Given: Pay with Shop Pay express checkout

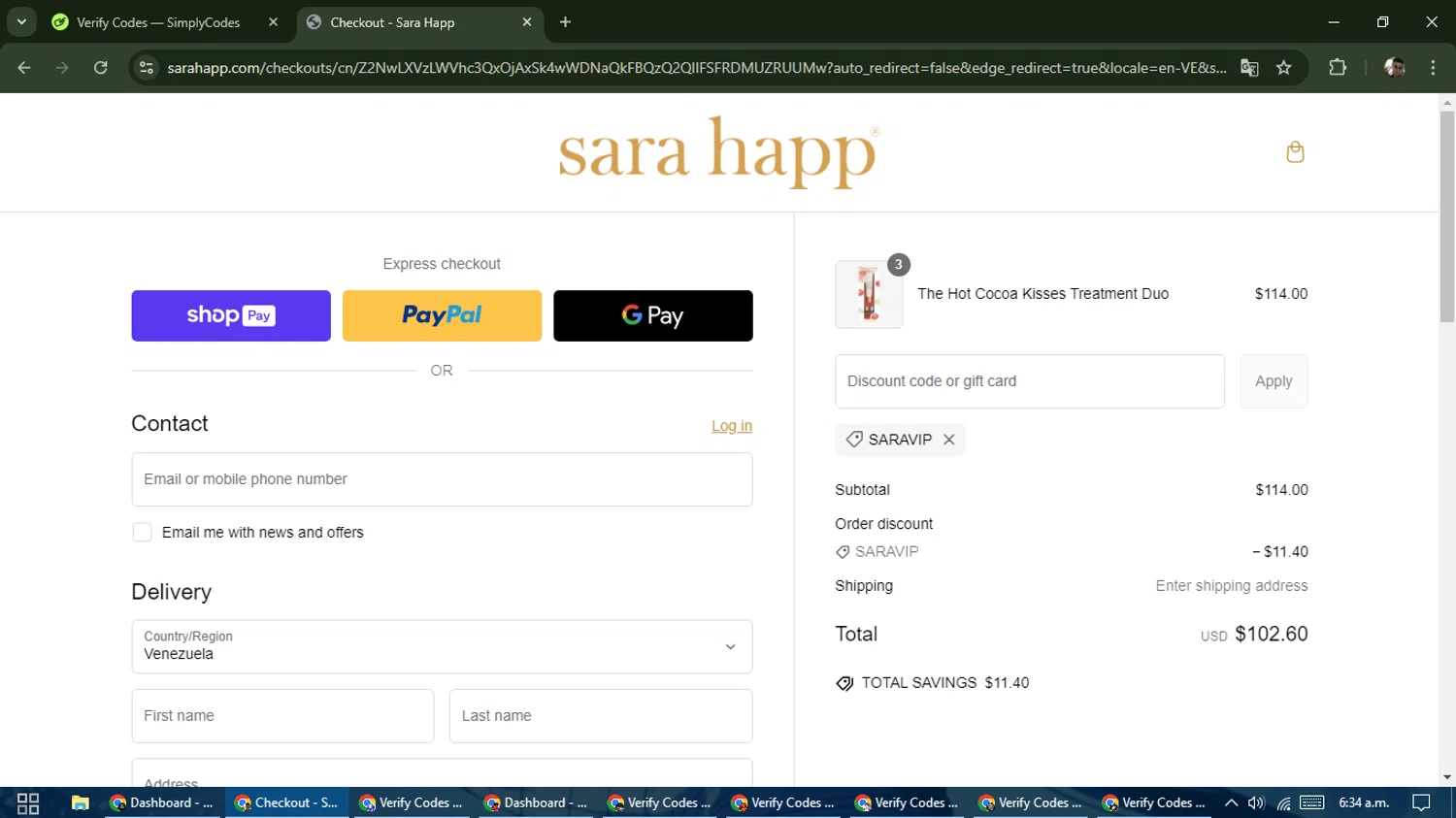Looking at the screenshot, I should point(231,315).
